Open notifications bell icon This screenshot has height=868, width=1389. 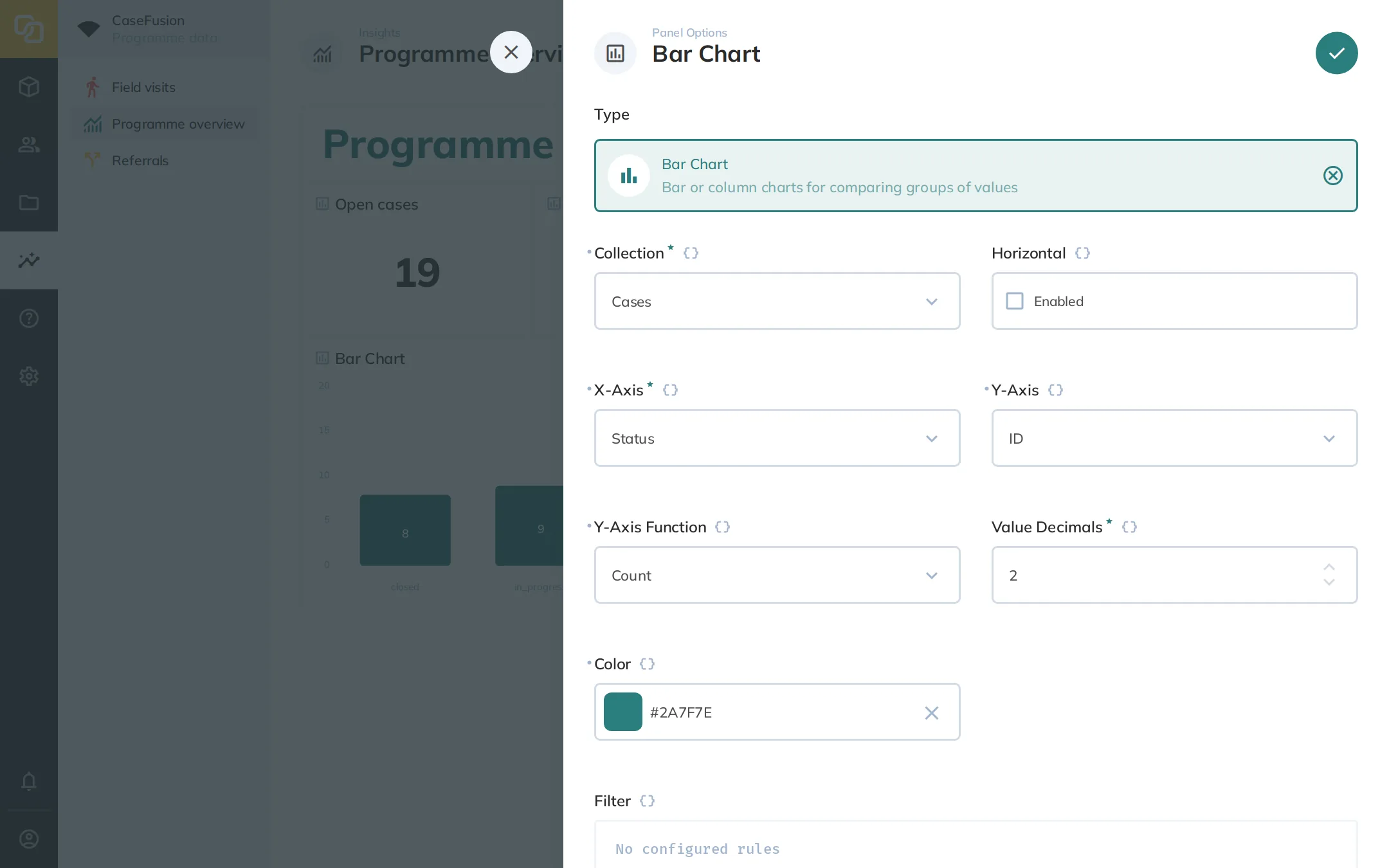(29, 781)
